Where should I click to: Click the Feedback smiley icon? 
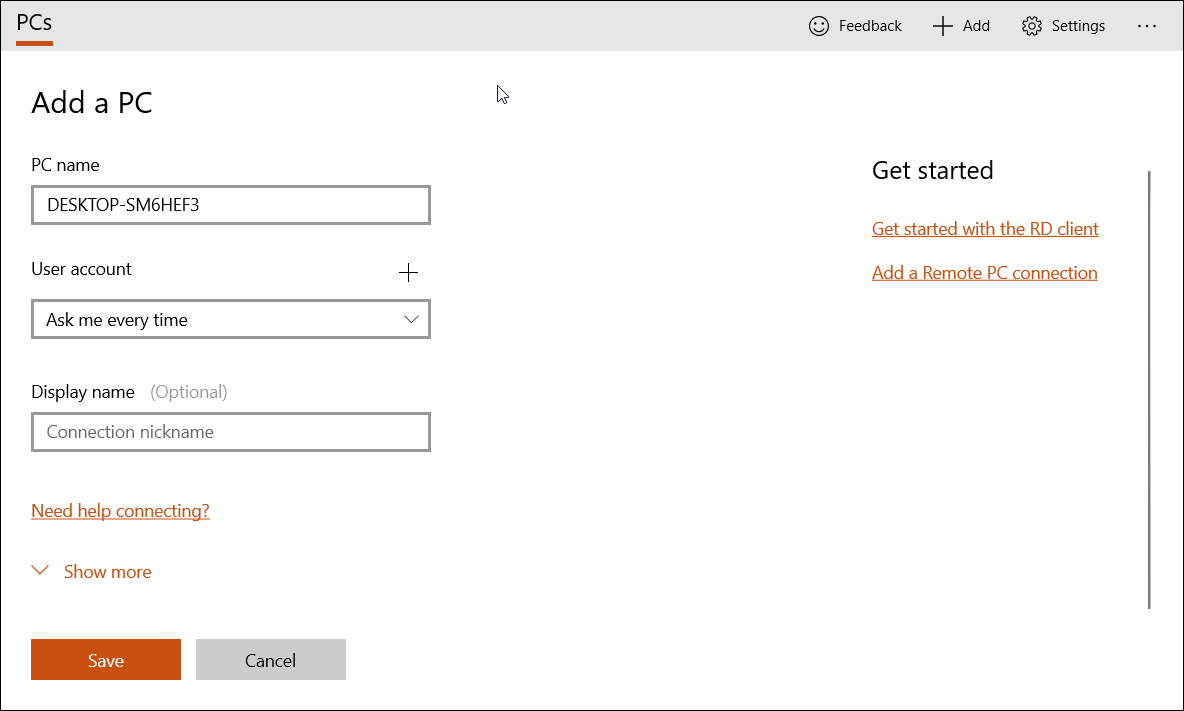click(818, 25)
